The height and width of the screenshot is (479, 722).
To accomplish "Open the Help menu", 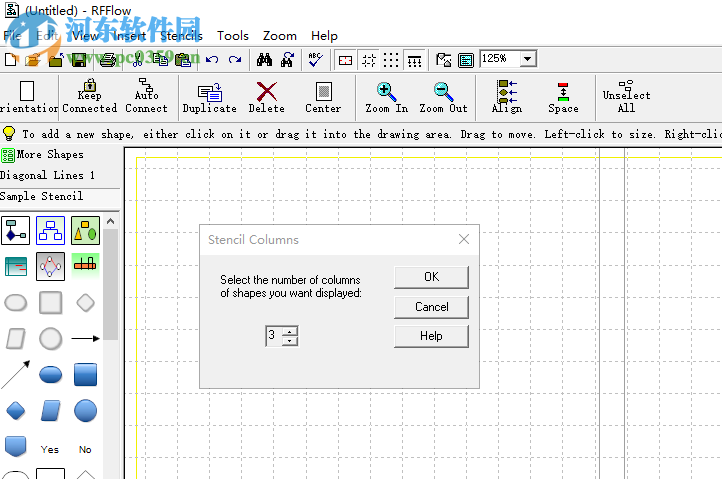I will [x=324, y=35].
